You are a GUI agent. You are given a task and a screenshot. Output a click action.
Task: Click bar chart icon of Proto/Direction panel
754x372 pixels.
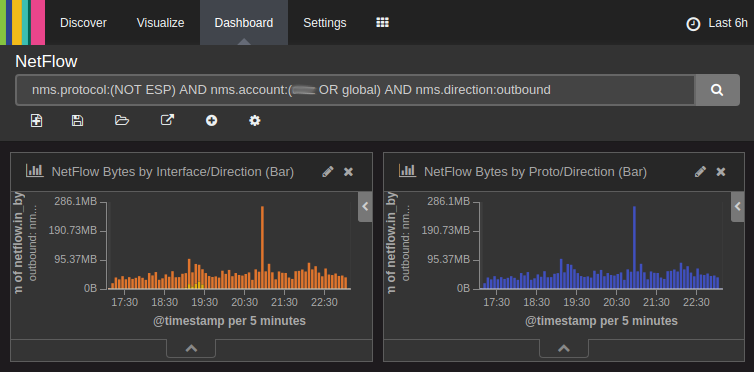(x=407, y=171)
